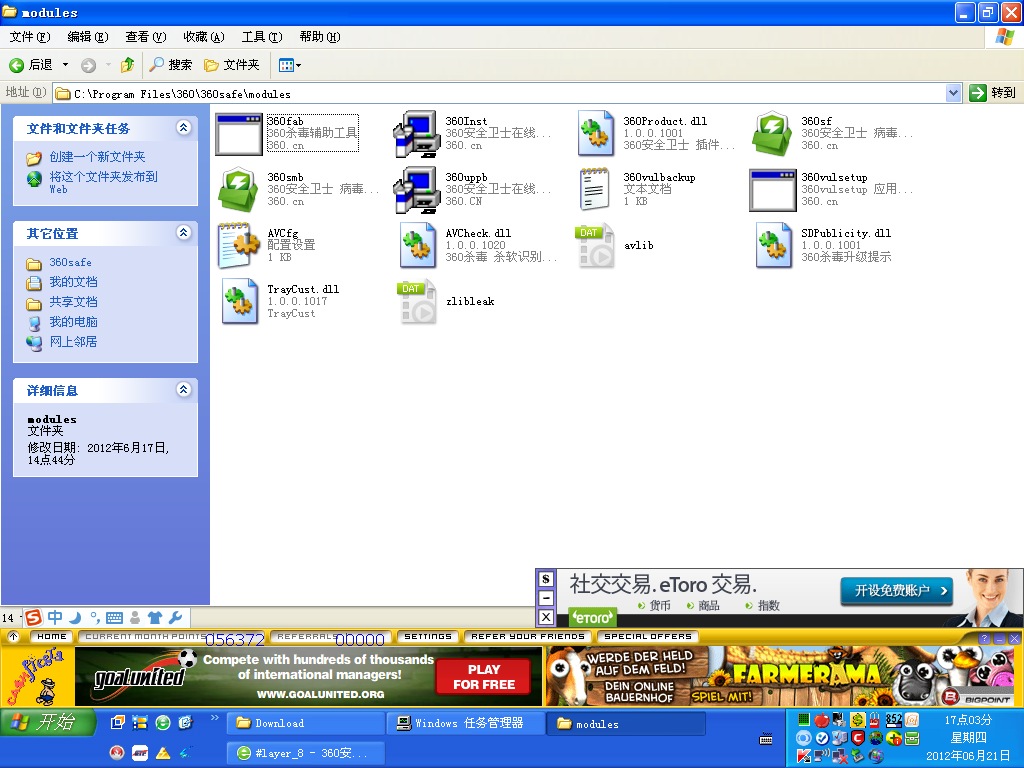Open the 查看(V) menu
This screenshot has width=1024, height=768.
point(146,37)
